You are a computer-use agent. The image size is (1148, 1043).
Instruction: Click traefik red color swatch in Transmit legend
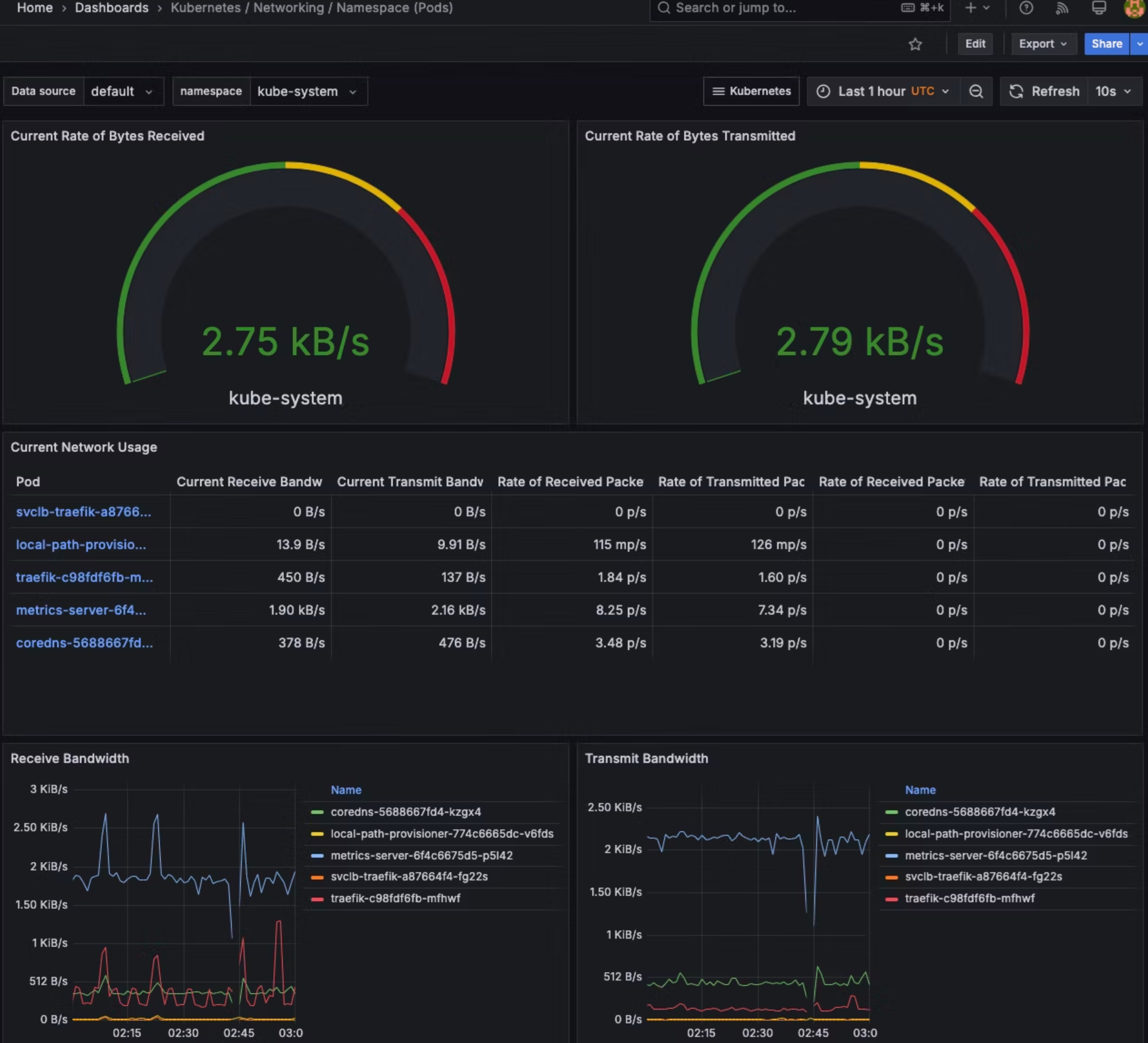click(x=892, y=899)
